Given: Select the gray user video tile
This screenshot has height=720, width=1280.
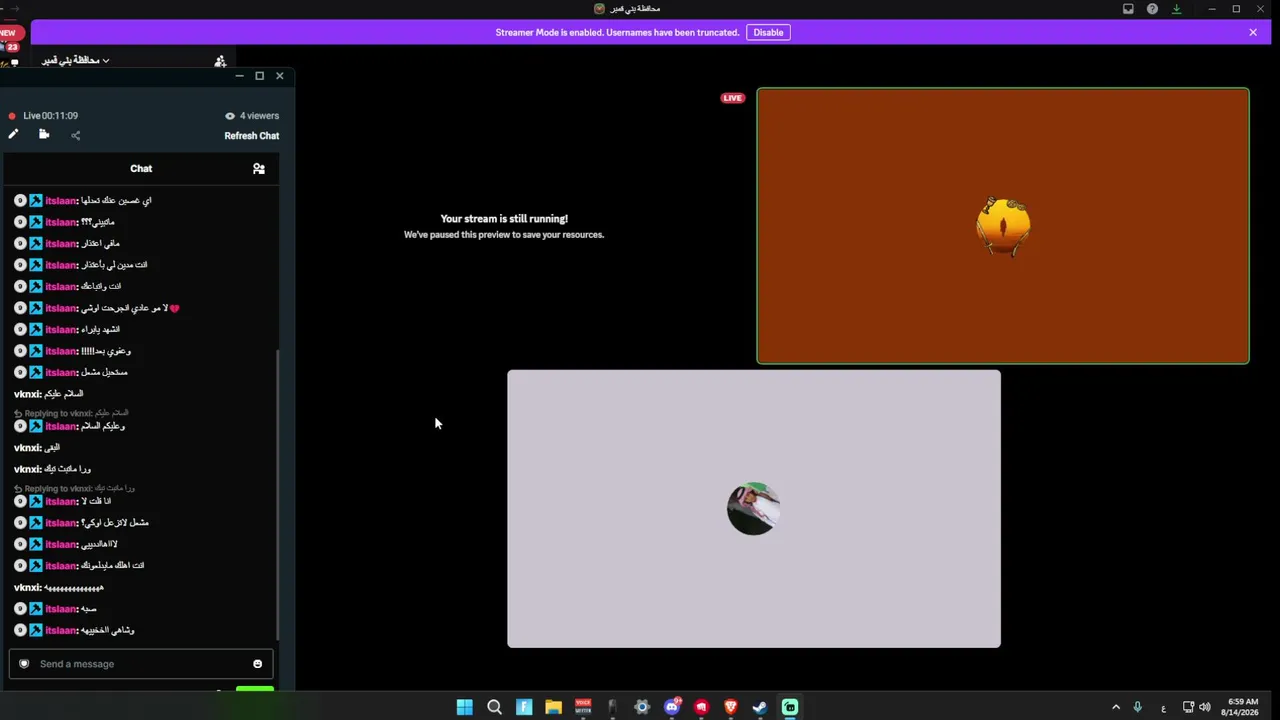Looking at the screenshot, I should 754,509.
